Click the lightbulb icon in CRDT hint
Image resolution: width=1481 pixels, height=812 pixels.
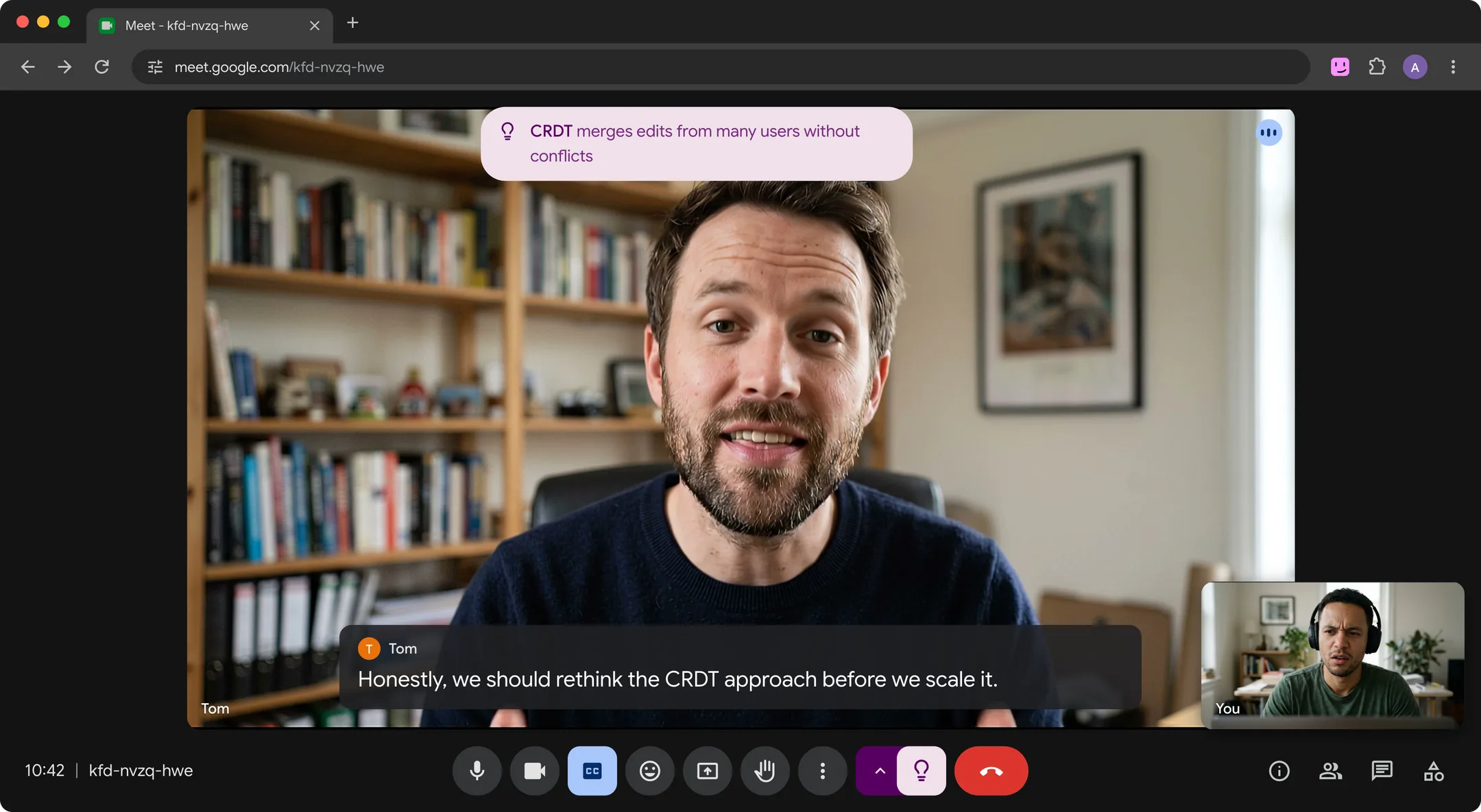[x=507, y=131]
